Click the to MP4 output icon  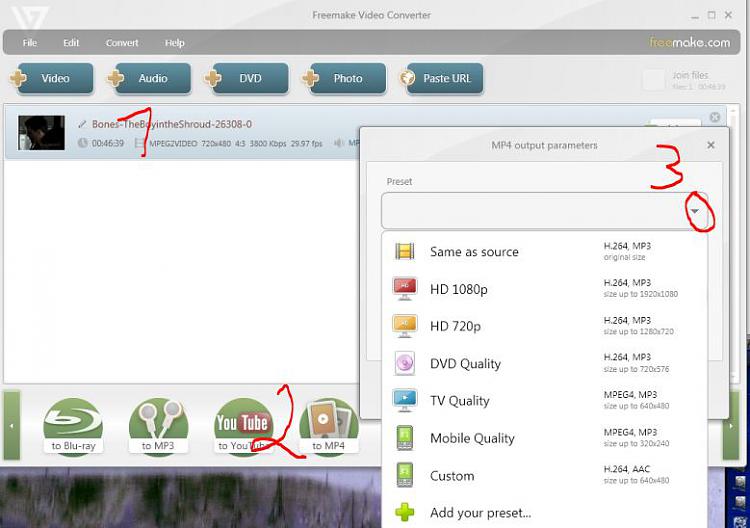pyautogui.click(x=329, y=427)
